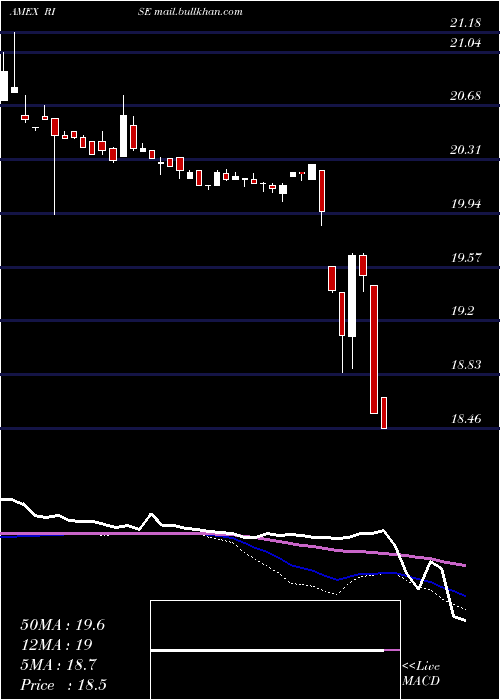Click the <<Live MACD label
Viewport: 500px width, 700px height.
(421, 674)
